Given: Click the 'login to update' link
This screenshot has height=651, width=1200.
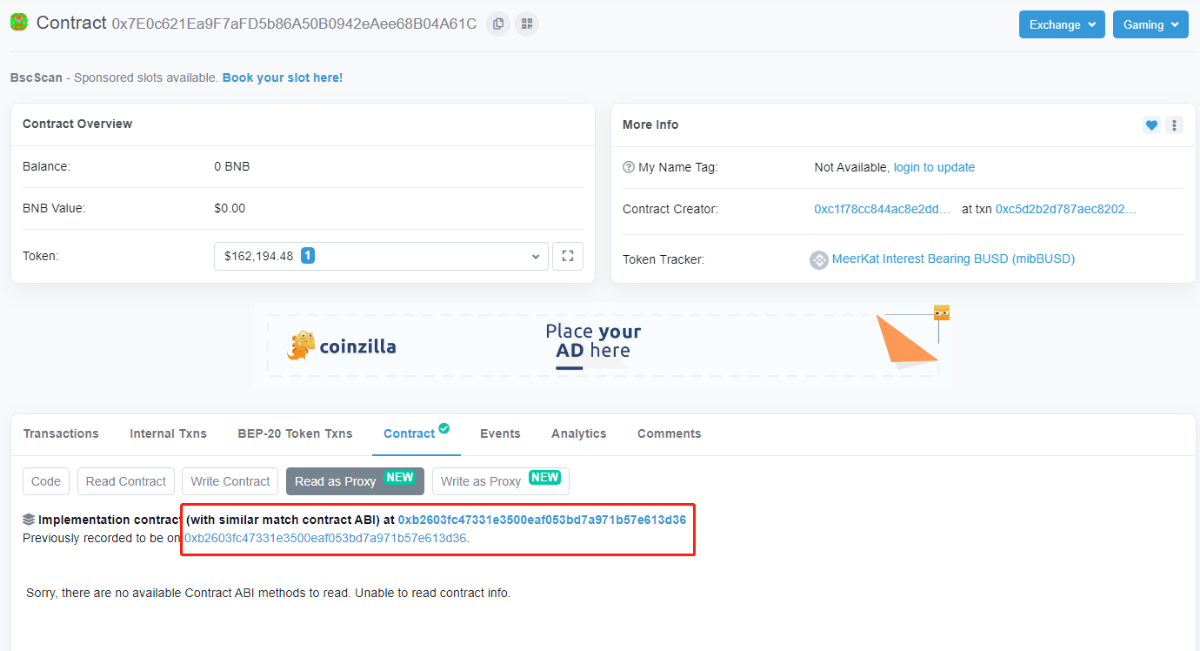Looking at the screenshot, I should click(x=934, y=168).
